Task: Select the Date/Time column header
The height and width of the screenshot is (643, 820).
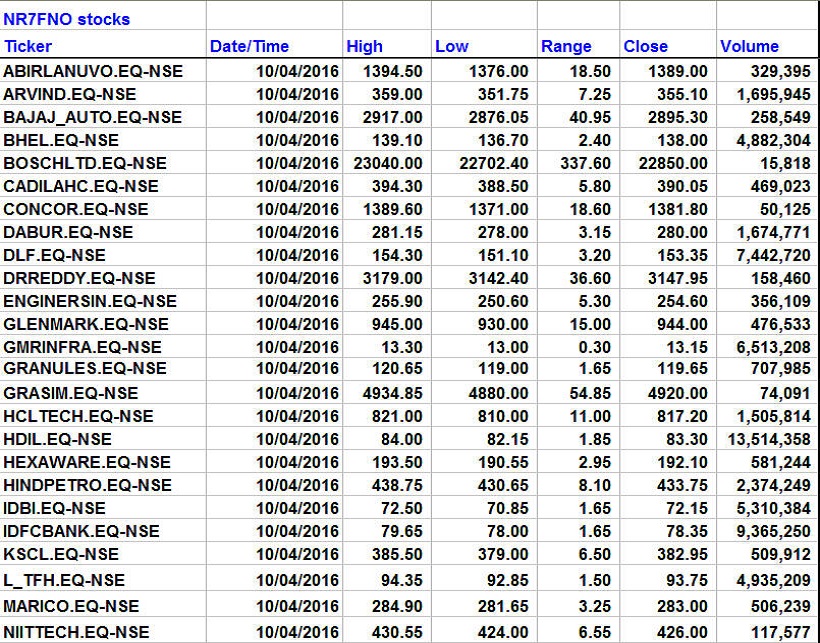Action: tap(249, 46)
